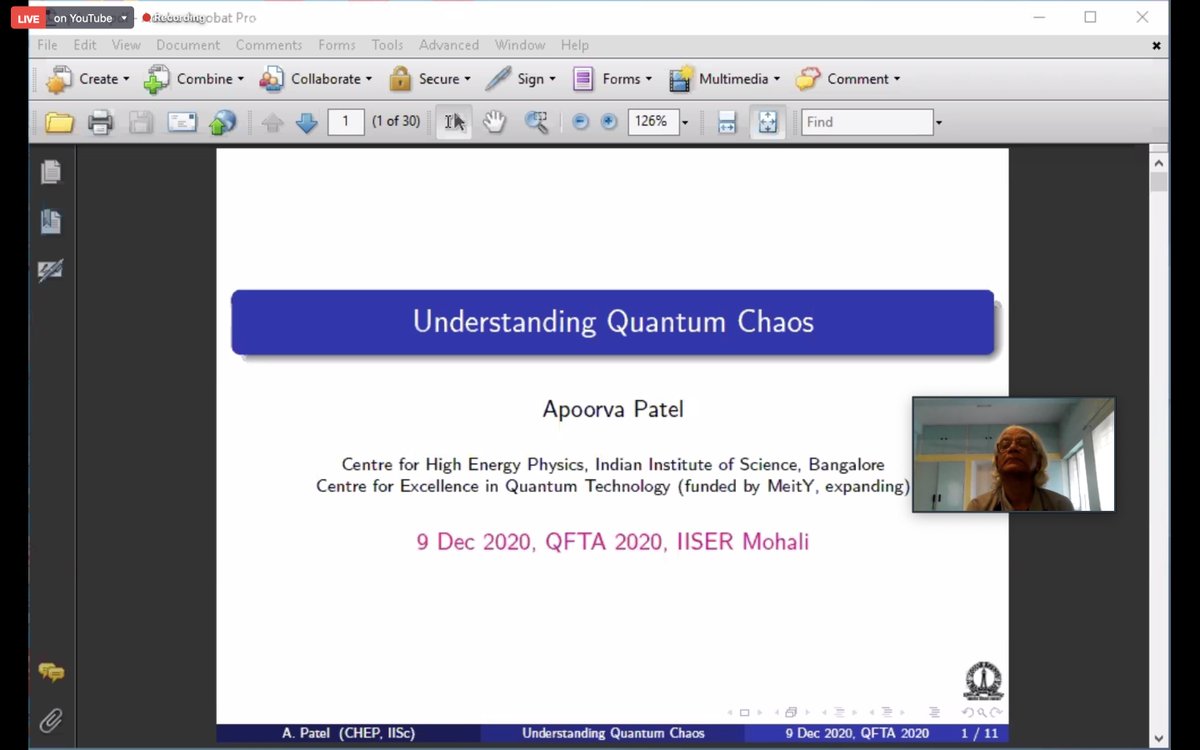Zoom in with the plus button
Screen dimensions: 1200x750
coord(609,122)
